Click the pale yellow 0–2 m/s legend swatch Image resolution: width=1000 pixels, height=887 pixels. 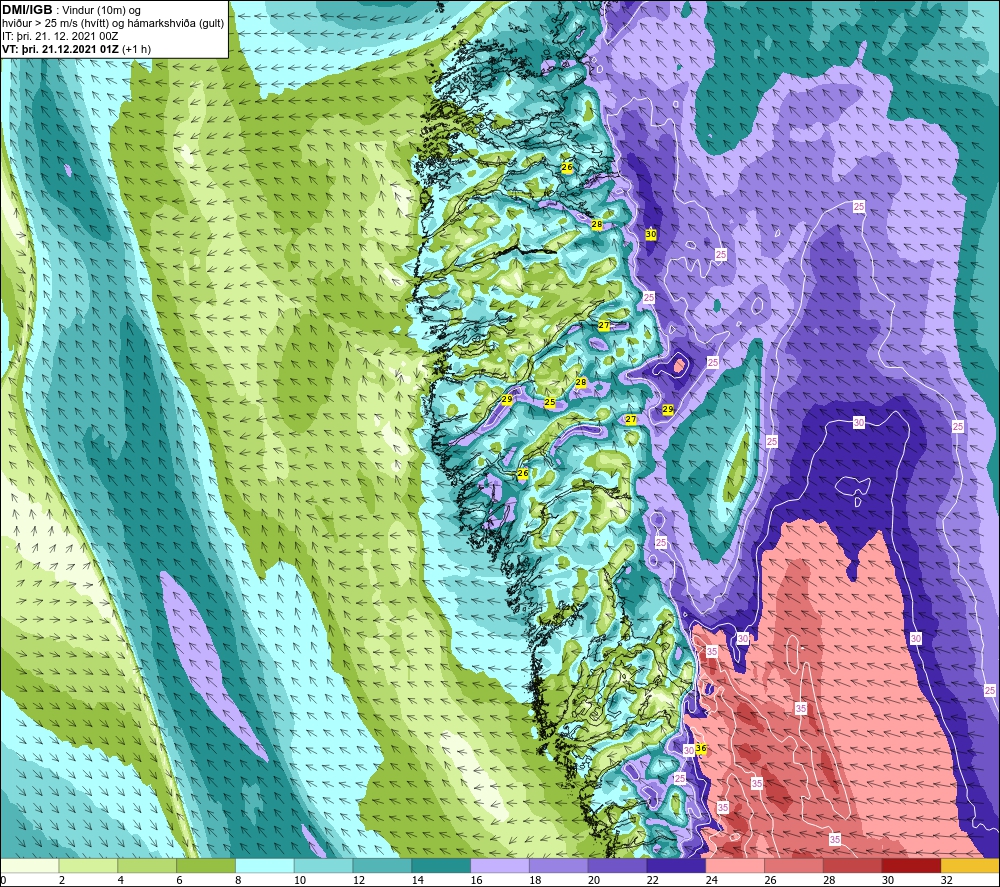[29, 866]
